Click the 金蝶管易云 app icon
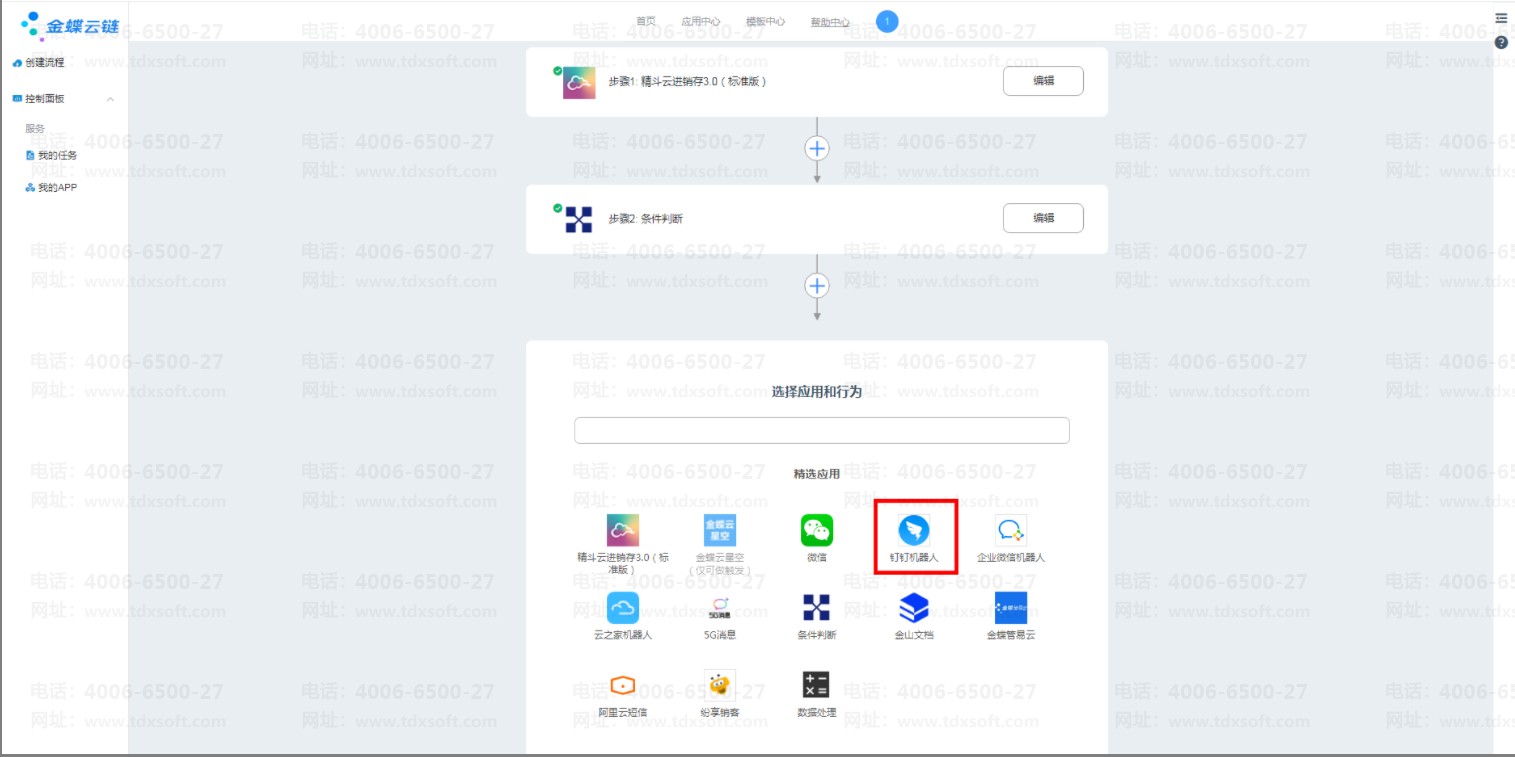 click(x=1010, y=608)
